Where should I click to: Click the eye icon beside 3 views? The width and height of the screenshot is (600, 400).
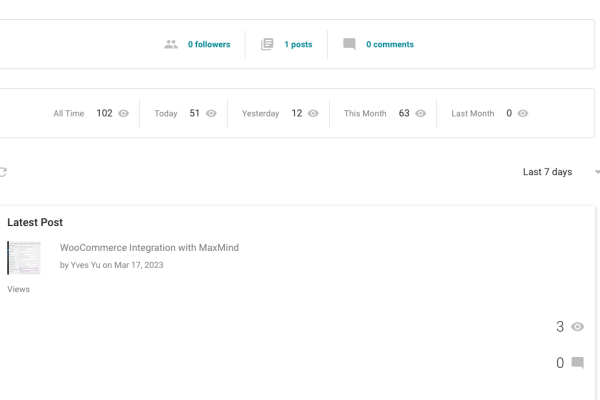pos(577,327)
